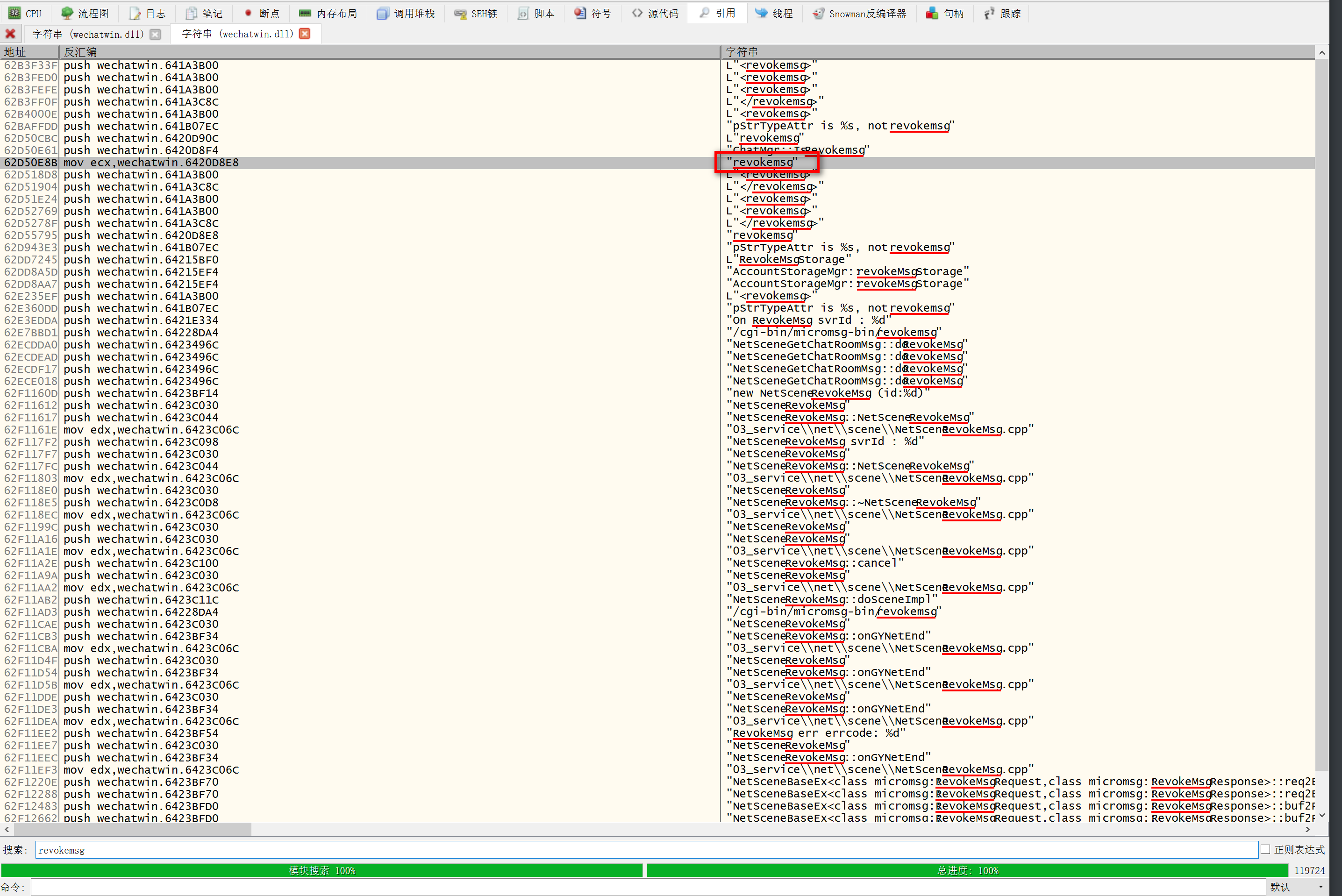Screen dimensions: 1342x896
Task: Select row 62E7BBD1 cgi-bin revokemsg string
Action: point(657,333)
